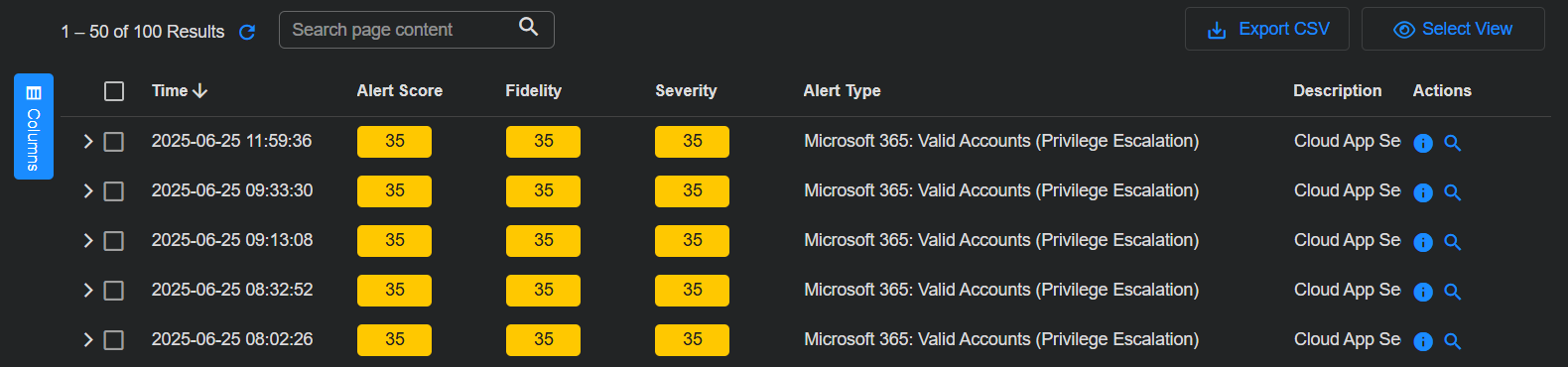Open info icon for 11:59:36 alert

click(1423, 143)
